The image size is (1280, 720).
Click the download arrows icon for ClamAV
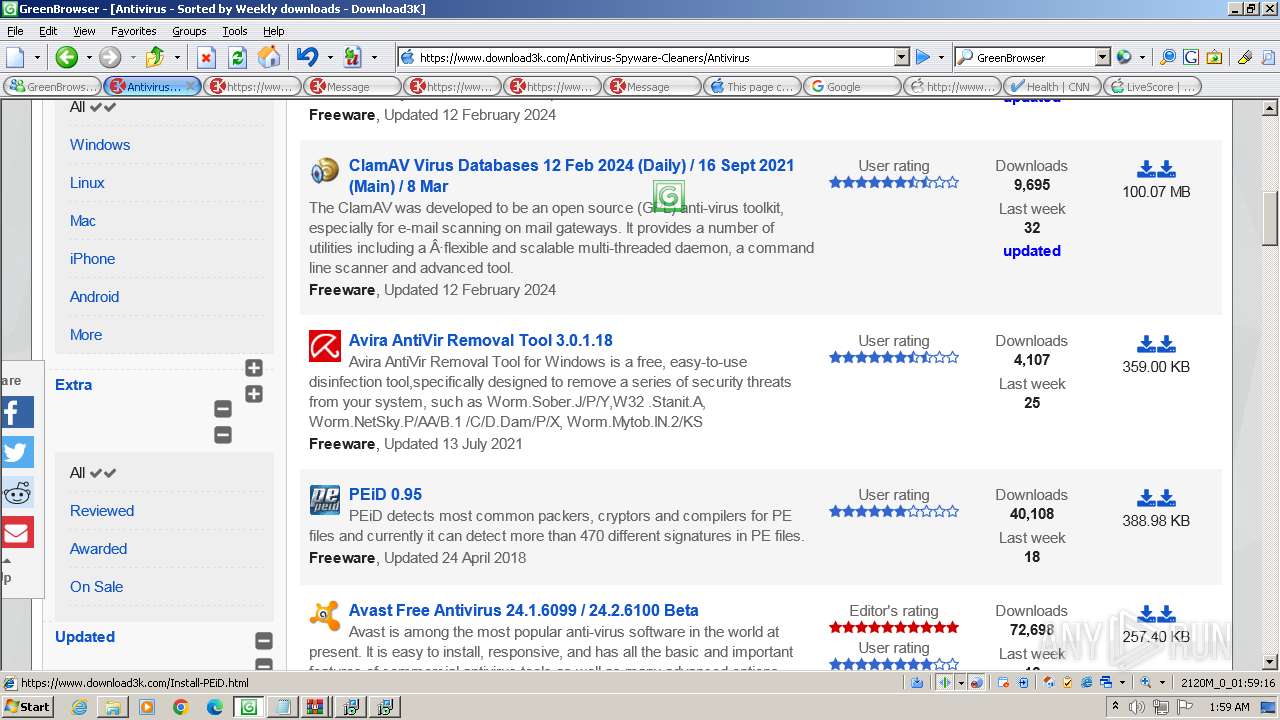(x=1156, y=169)
